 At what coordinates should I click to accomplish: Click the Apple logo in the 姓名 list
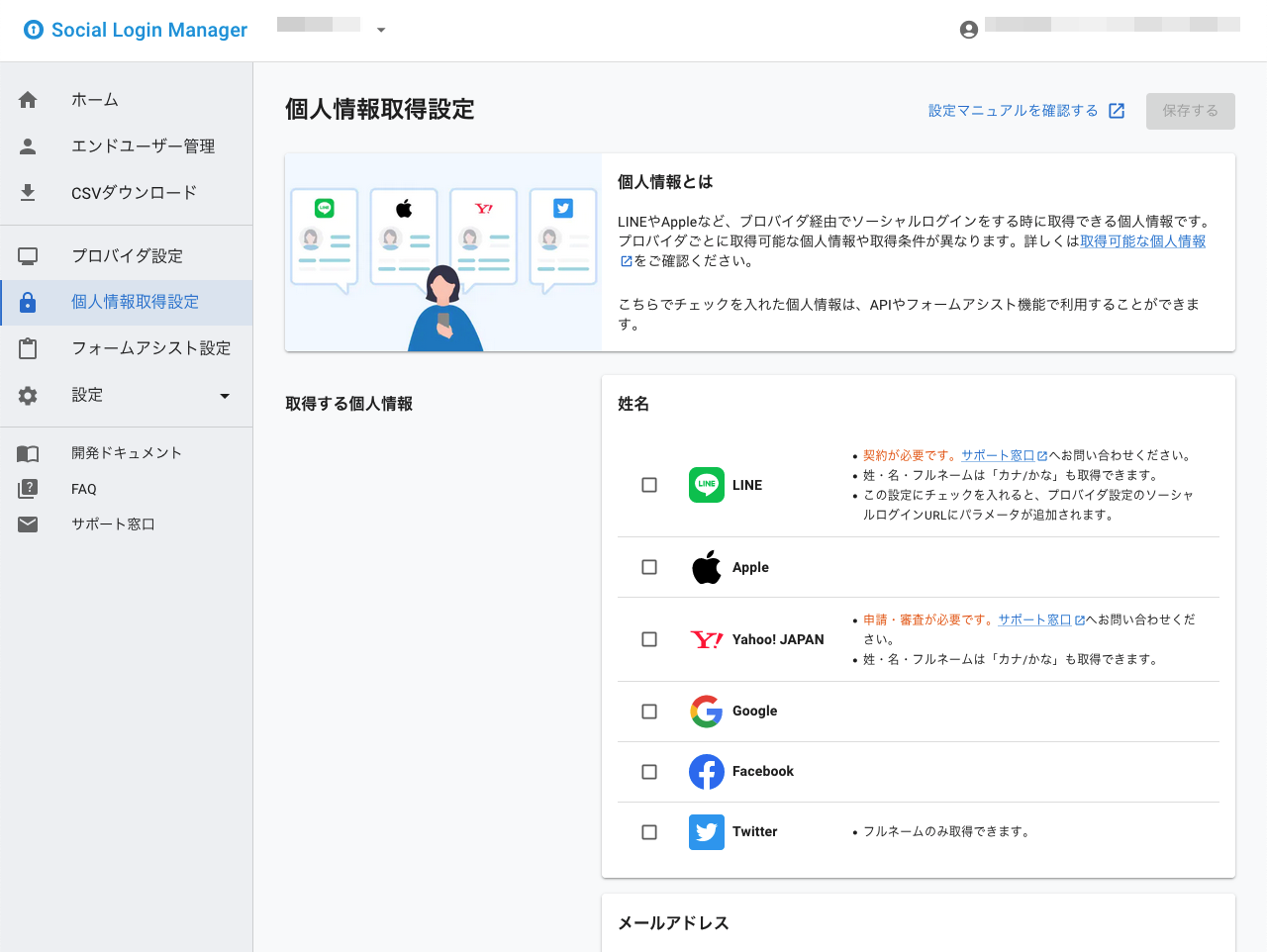click(x=707, y=567)
